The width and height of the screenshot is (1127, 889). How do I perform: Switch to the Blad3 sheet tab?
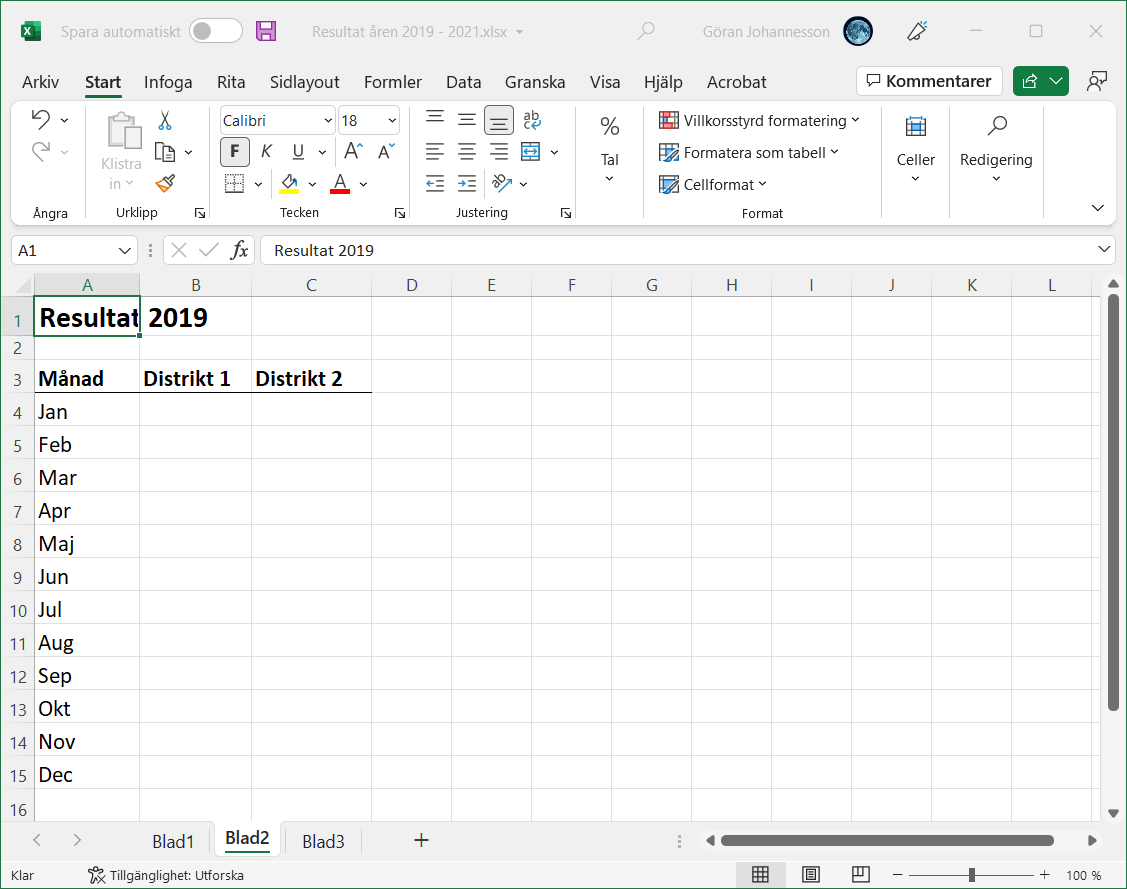coord(323,841)
